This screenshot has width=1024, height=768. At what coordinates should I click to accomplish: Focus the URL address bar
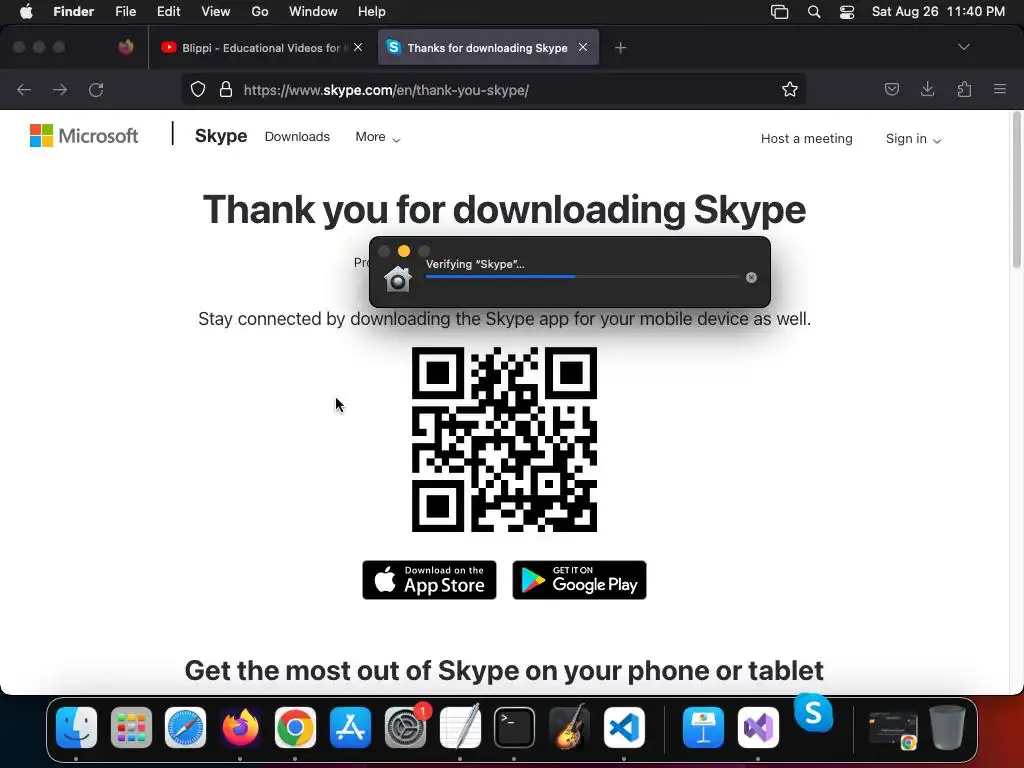493,89
